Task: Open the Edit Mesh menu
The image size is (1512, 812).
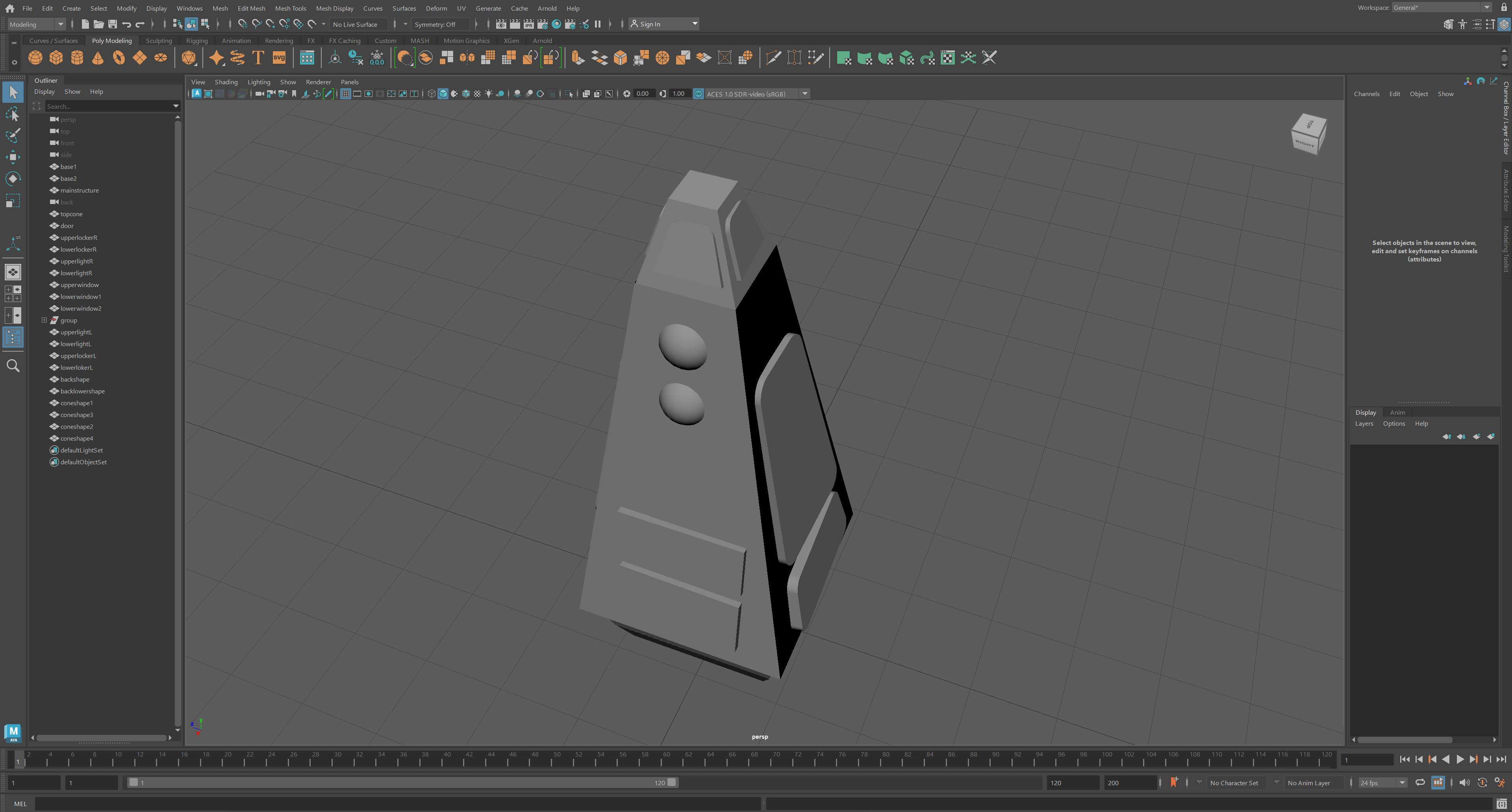Action: click(251, 8)
